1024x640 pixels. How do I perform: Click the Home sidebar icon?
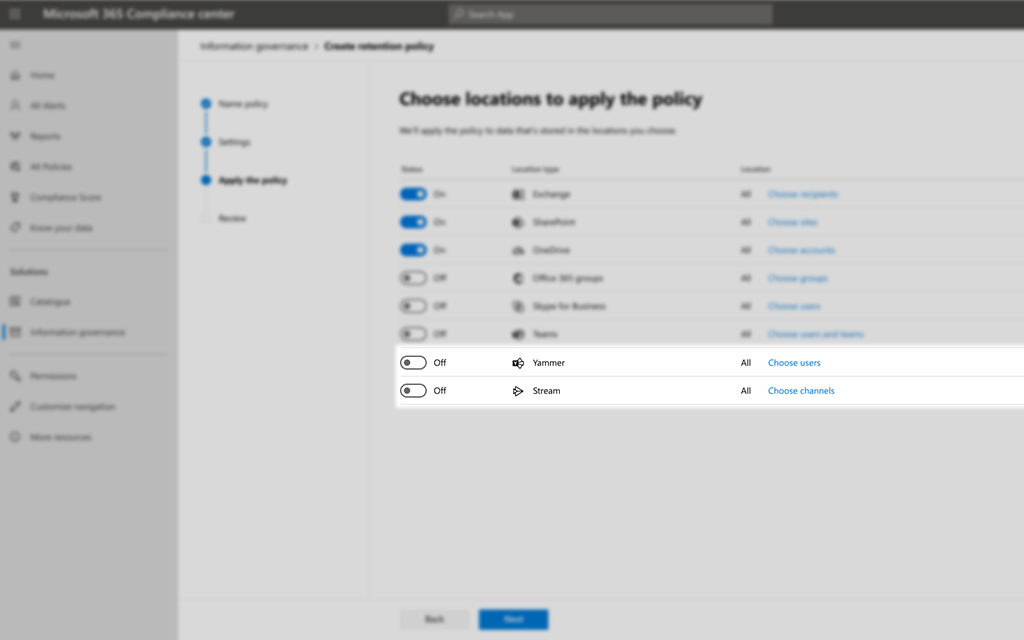15,75
